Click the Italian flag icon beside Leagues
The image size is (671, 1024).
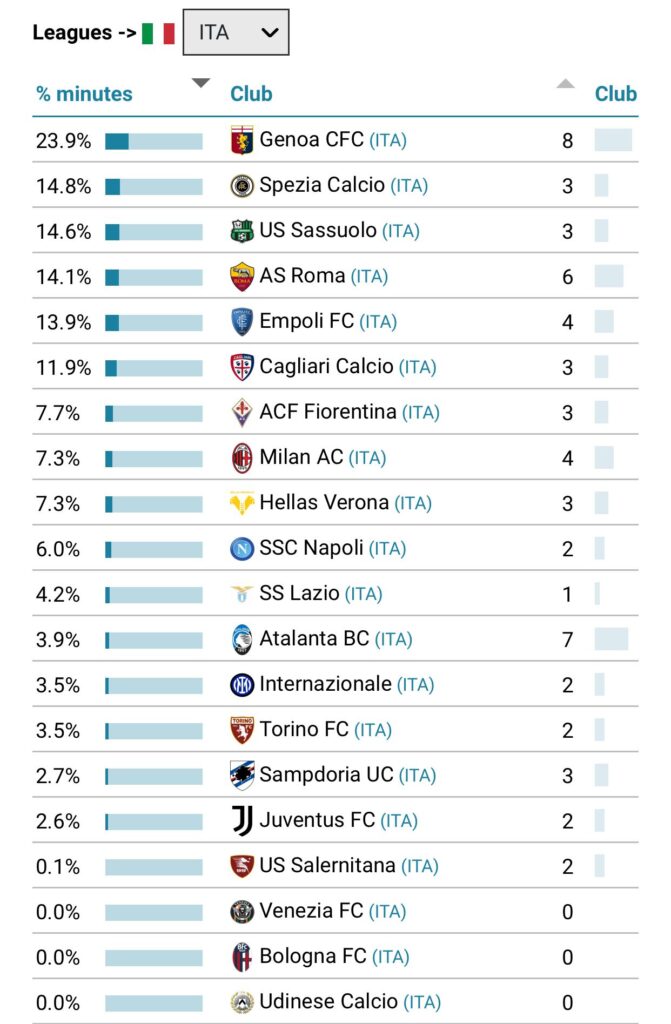(x=159, y=33)
